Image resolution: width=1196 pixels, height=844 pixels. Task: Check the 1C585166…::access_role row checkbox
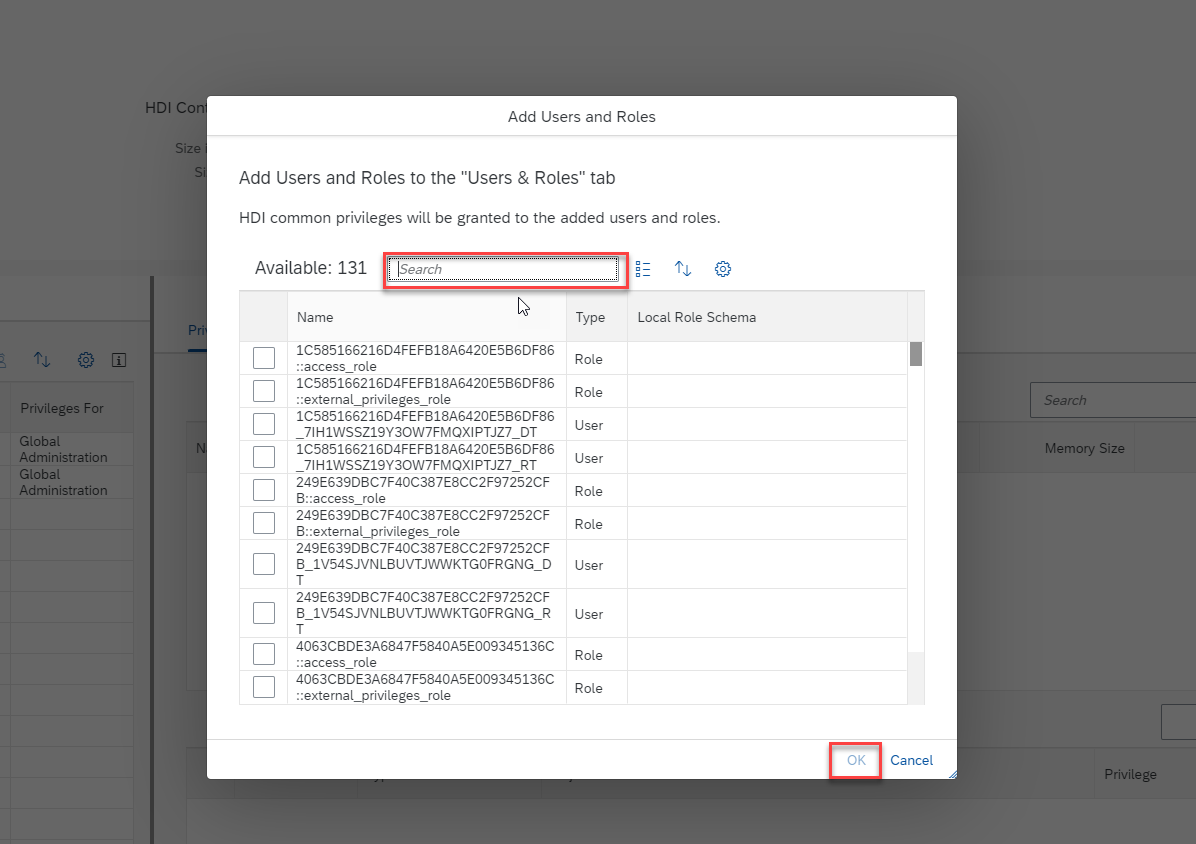pos(264,358)
